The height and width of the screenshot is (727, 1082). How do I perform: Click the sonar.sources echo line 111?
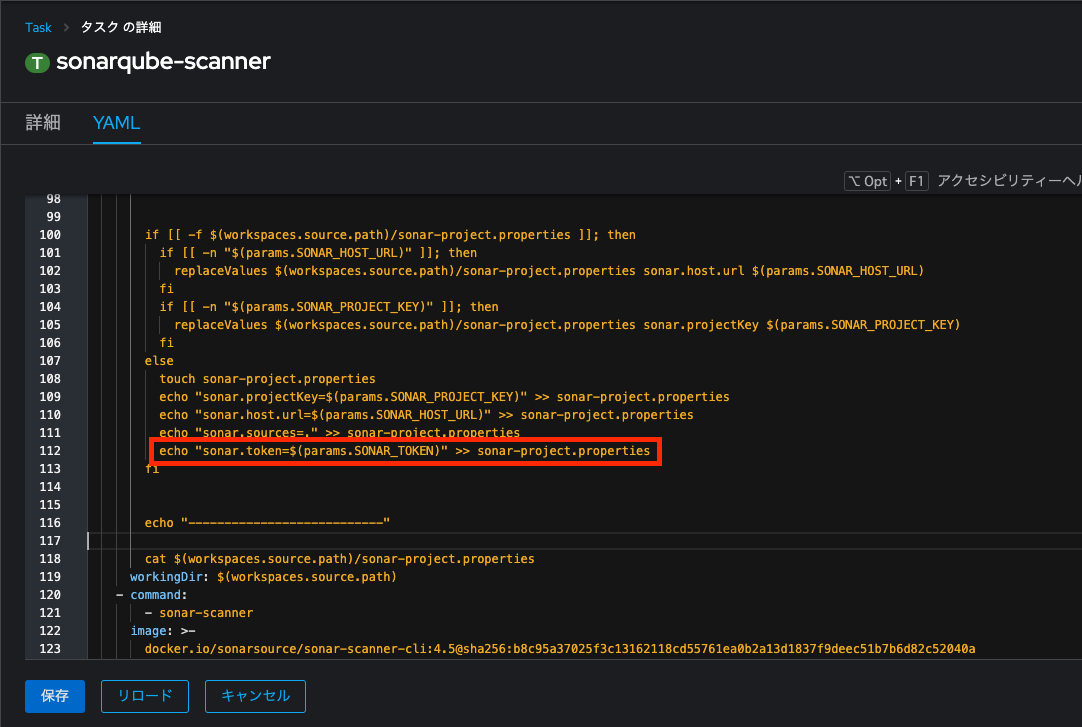(340, 432)
